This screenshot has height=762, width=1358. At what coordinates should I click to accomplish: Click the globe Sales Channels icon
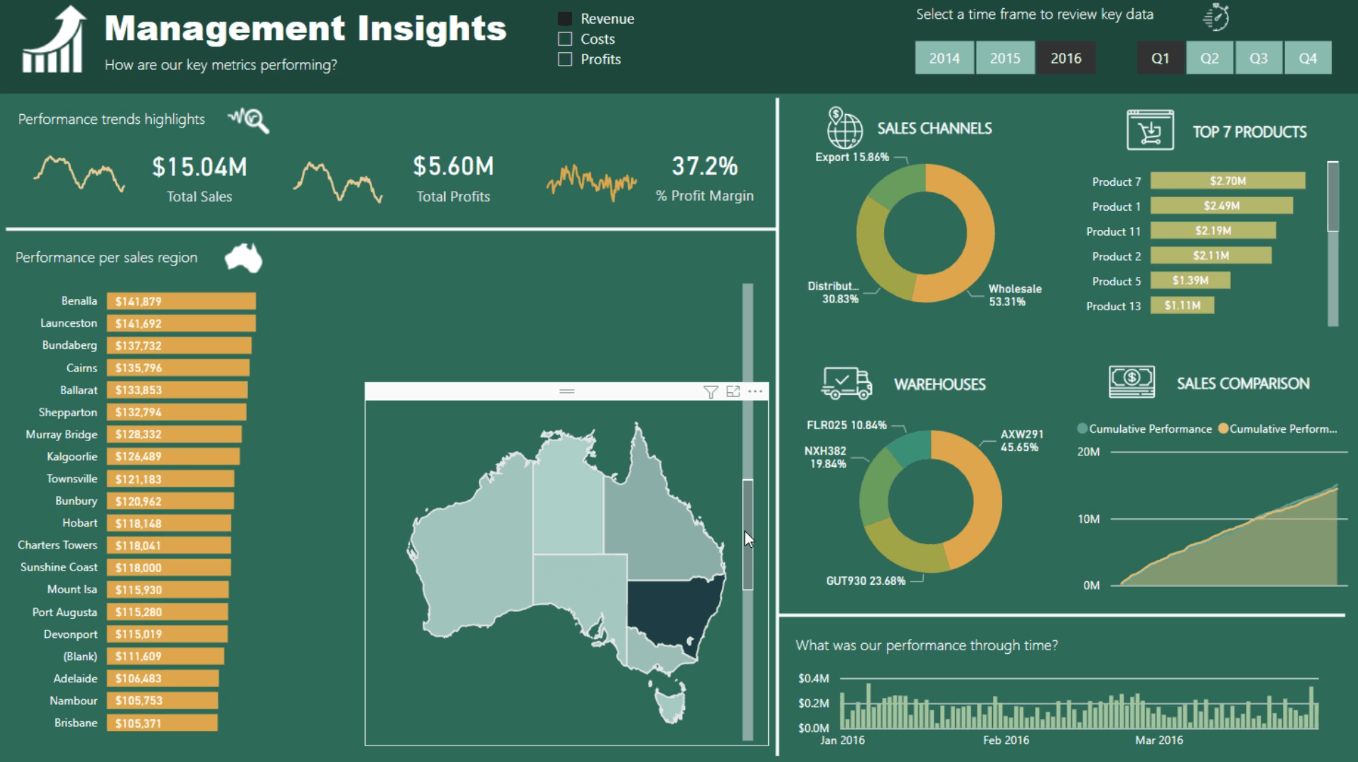tap(844, 128)
